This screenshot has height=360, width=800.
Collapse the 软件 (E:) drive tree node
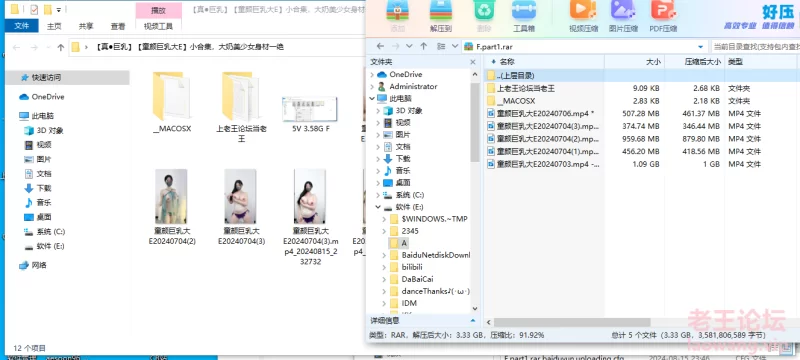coord(377,207)
